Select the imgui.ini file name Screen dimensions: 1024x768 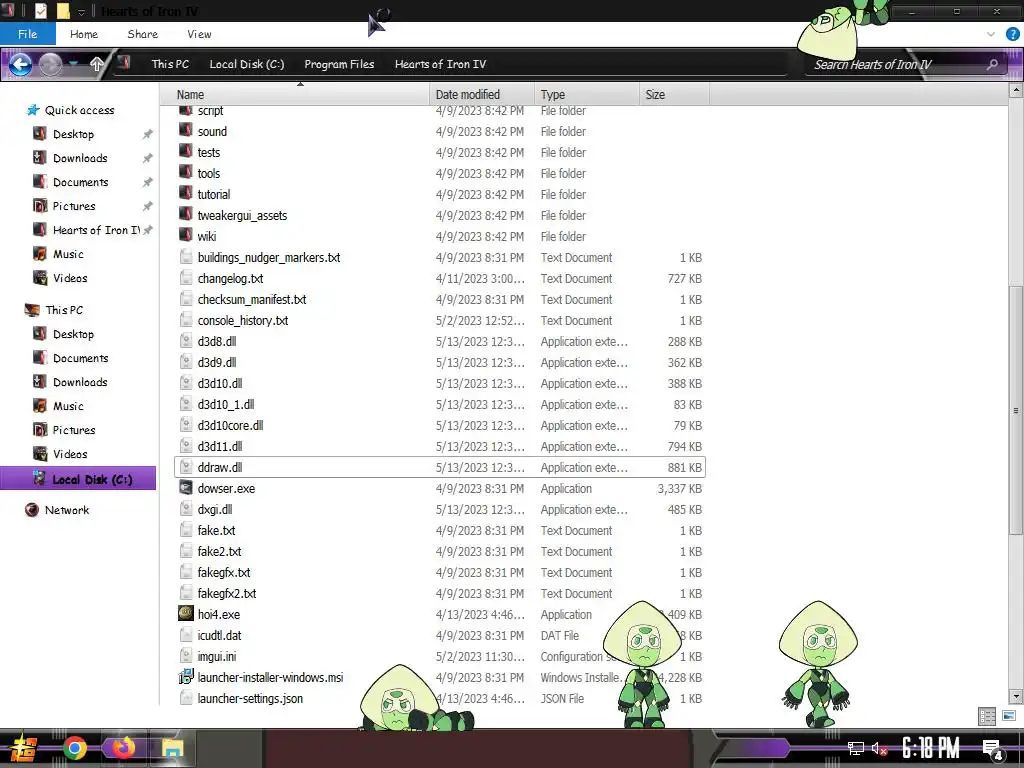[x=217, y=656]
